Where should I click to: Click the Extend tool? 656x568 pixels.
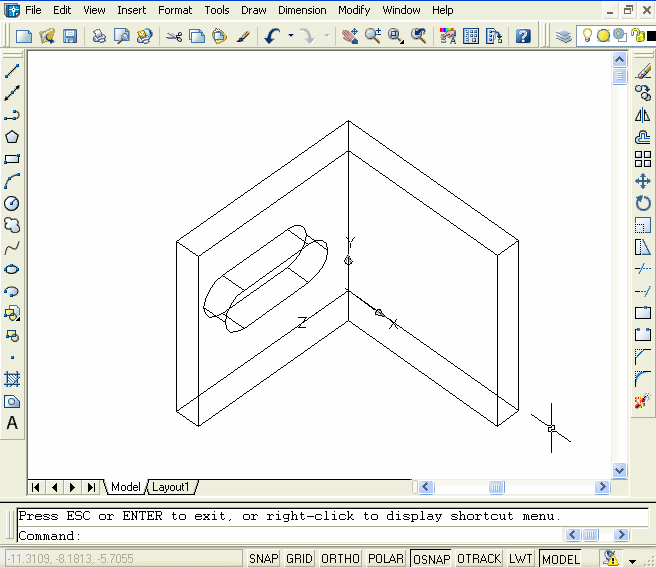point(643,291)
